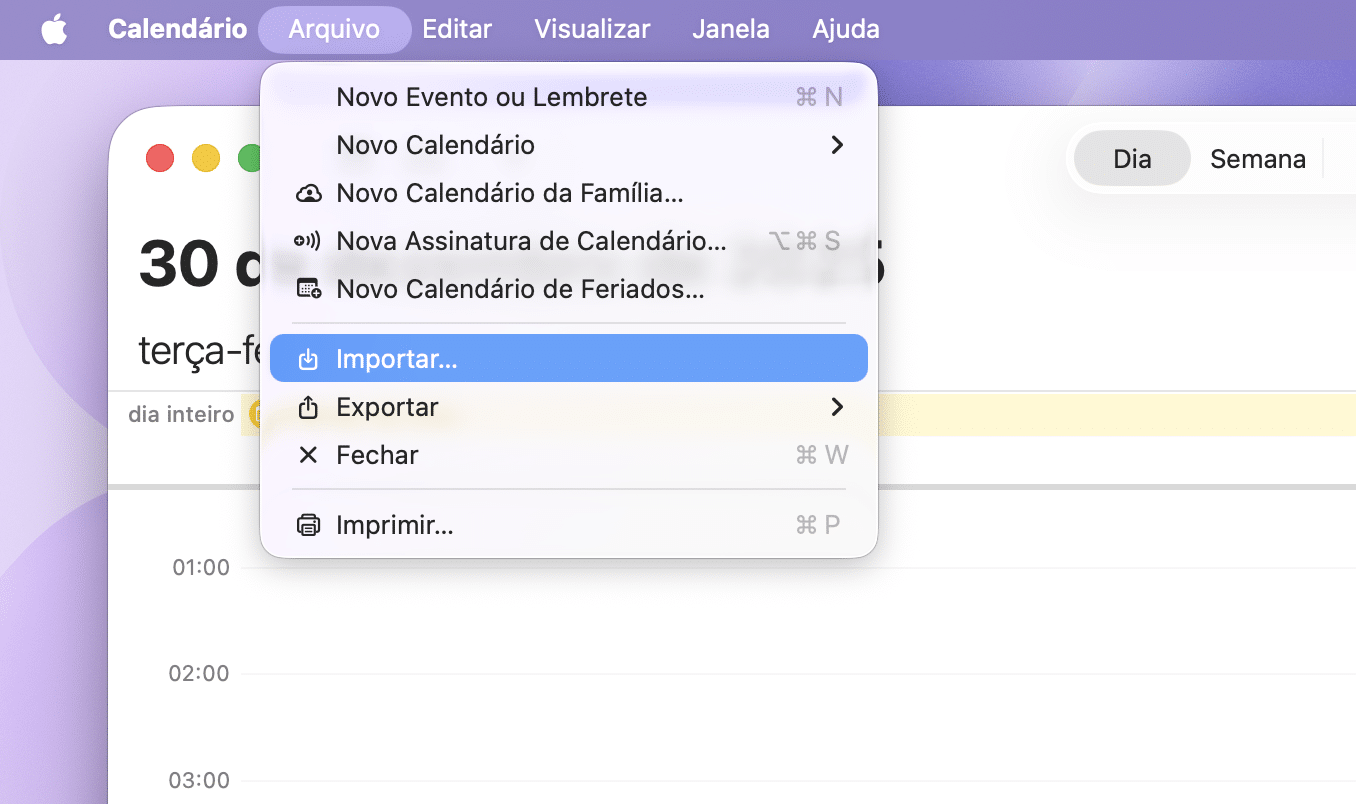Click the X icon beside Fechar

[309, 455]
